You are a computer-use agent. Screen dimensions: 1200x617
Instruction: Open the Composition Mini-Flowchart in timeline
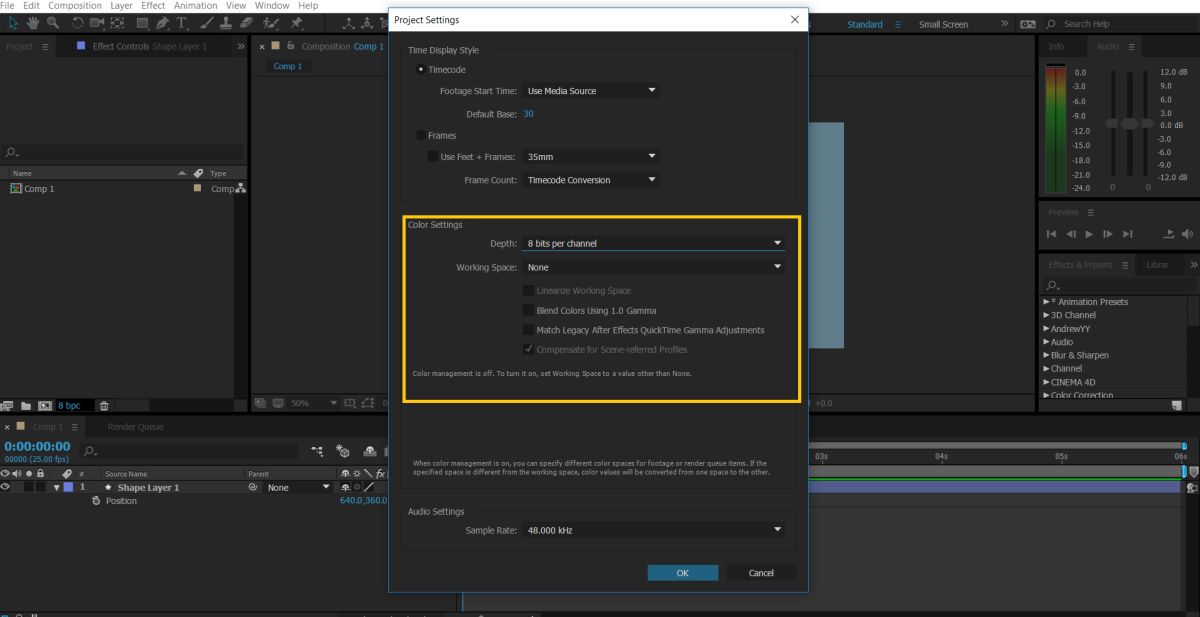[317, 451]
